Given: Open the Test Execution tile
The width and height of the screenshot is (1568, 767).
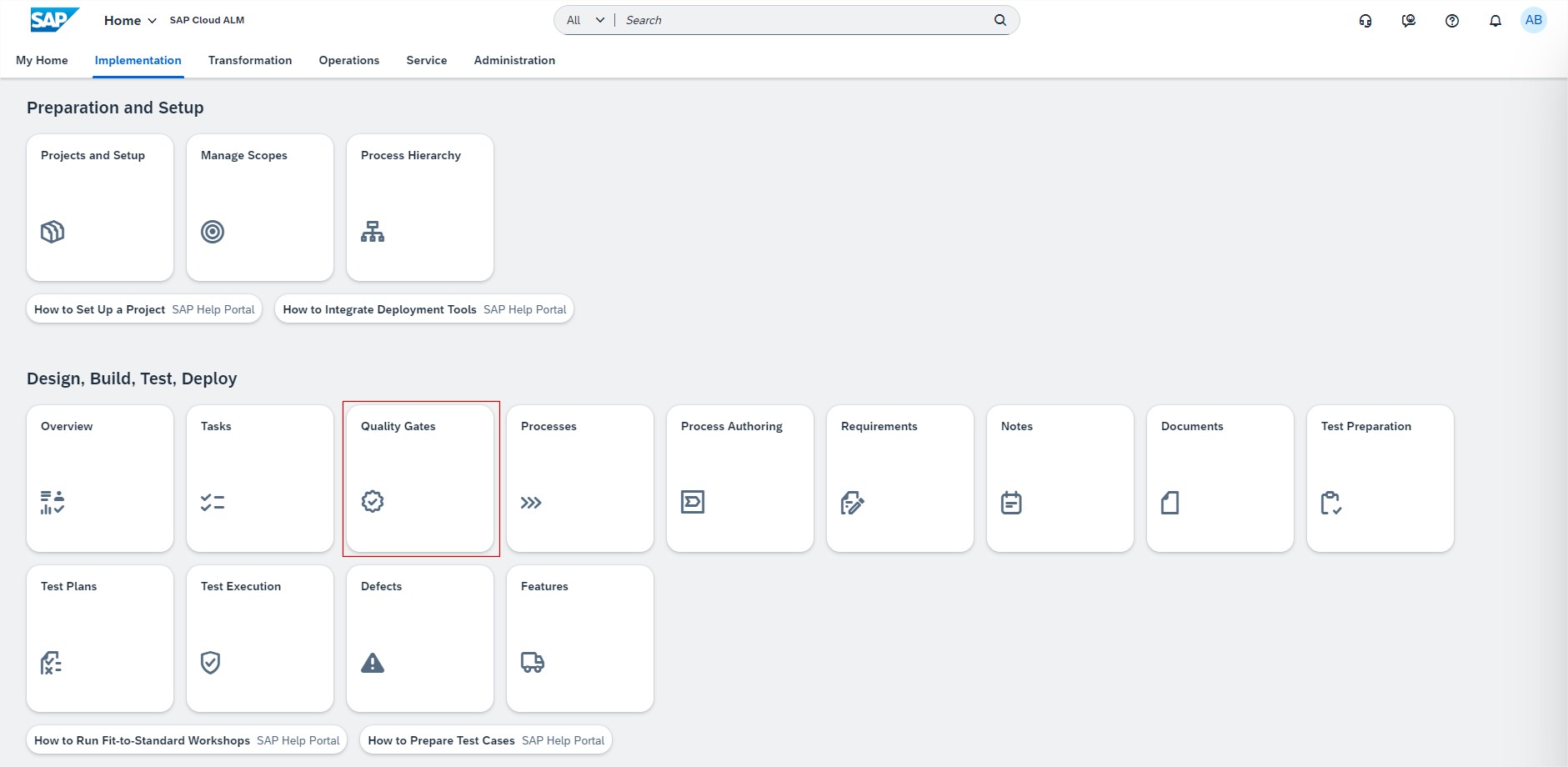Looking at the screenshot, I should 259,638.
